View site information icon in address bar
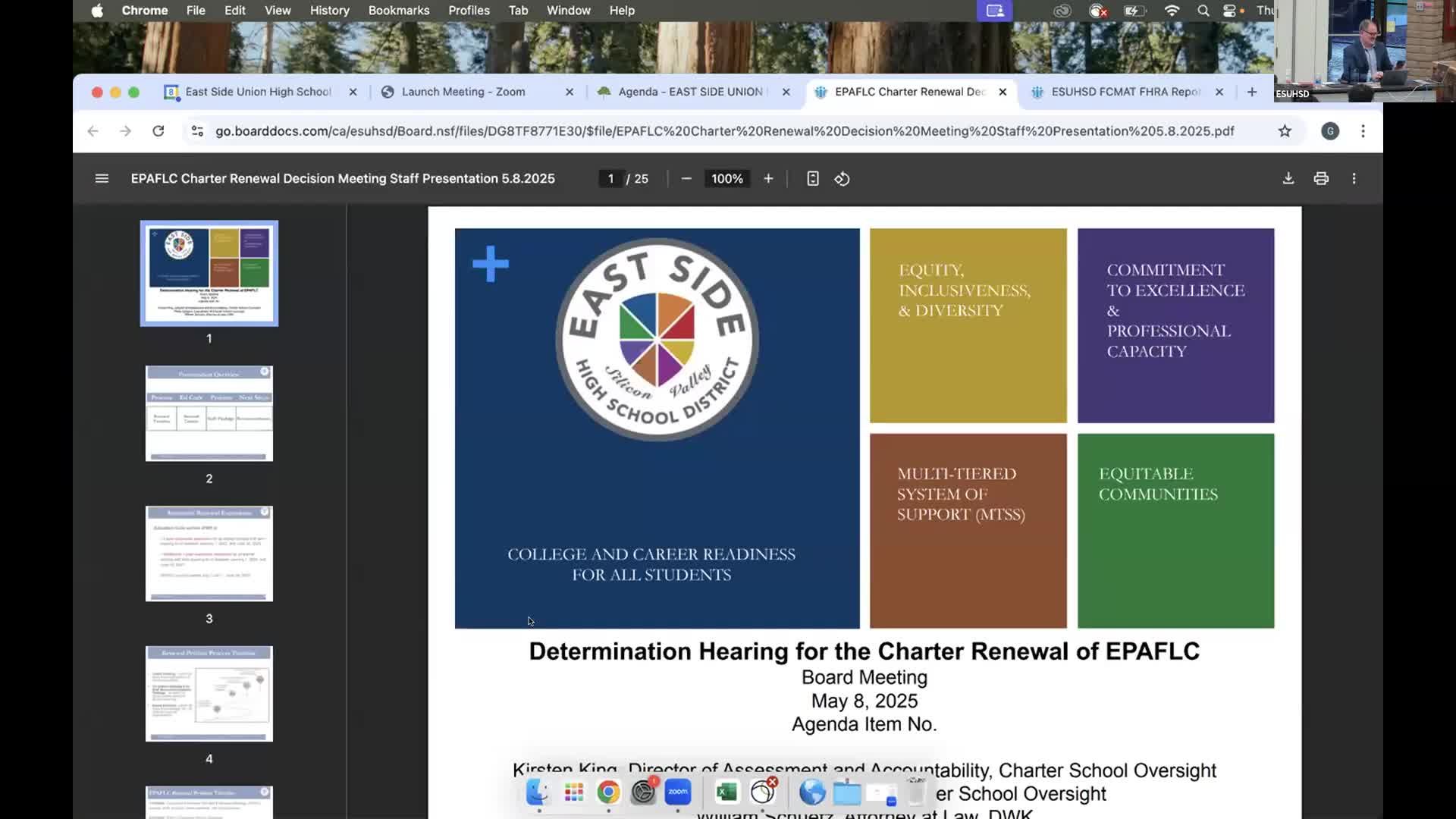This screenshot has height=819, width=1456. click(x=197, y=131)
